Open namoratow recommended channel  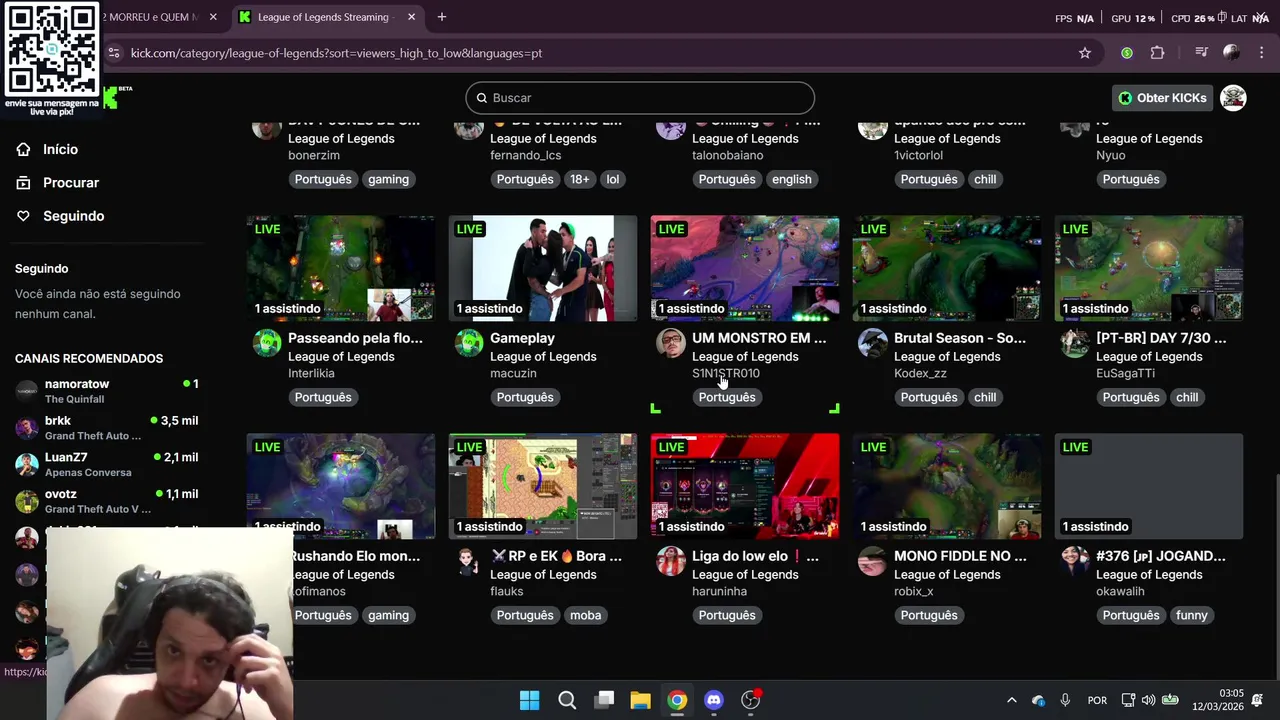(107, 391)
